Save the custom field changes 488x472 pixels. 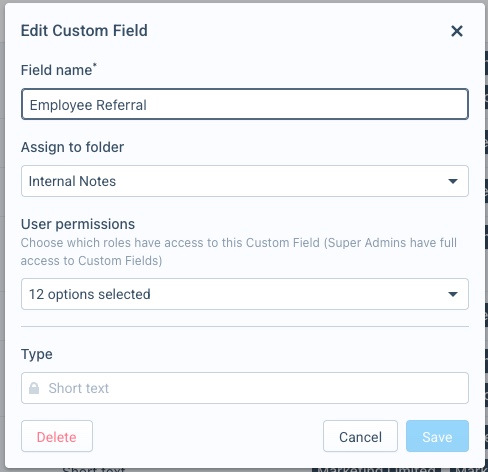tap(437, 436)
